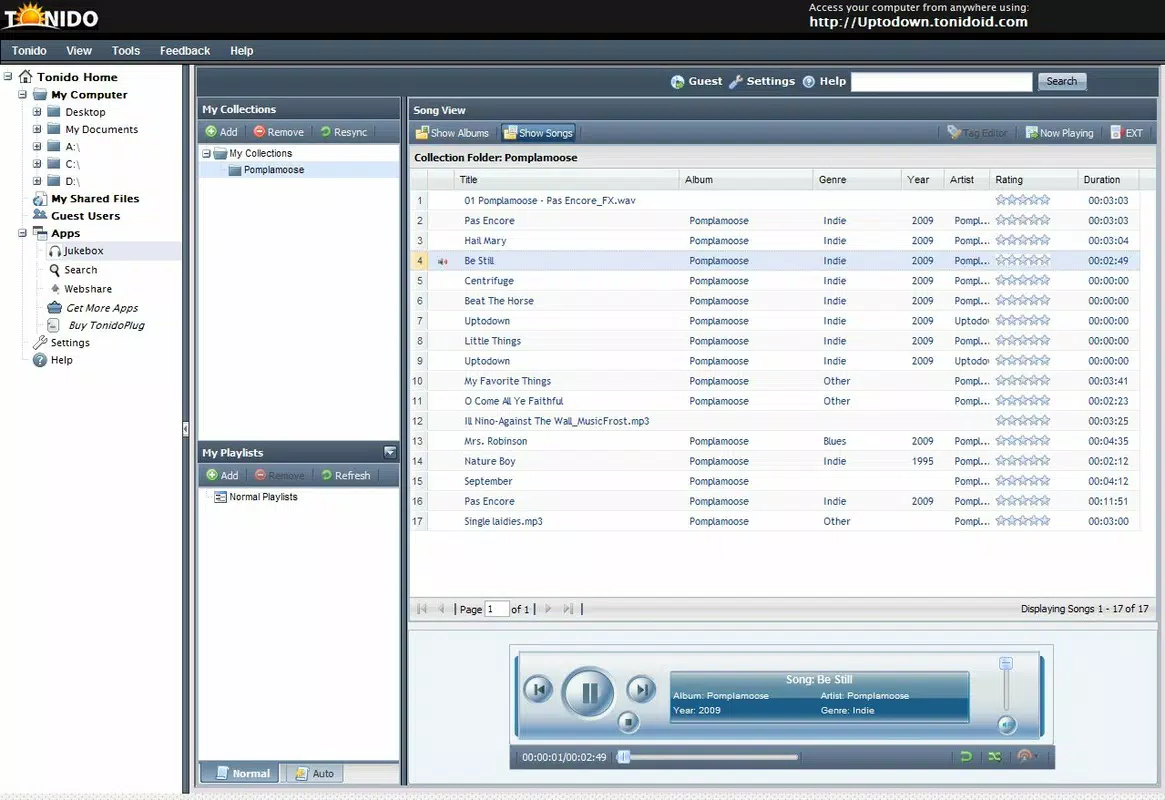This screenshot has width=1165, height=800.
Task: Open My Shared Files
Action: click(86, 198)
